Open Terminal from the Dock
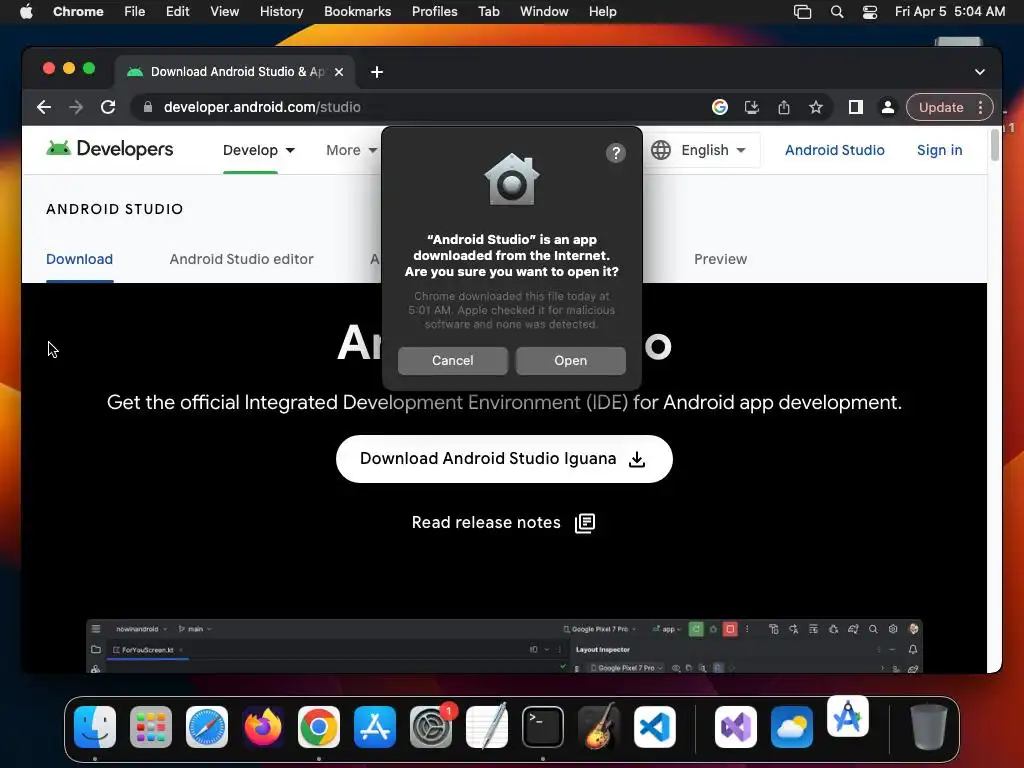 pos(543,727)
